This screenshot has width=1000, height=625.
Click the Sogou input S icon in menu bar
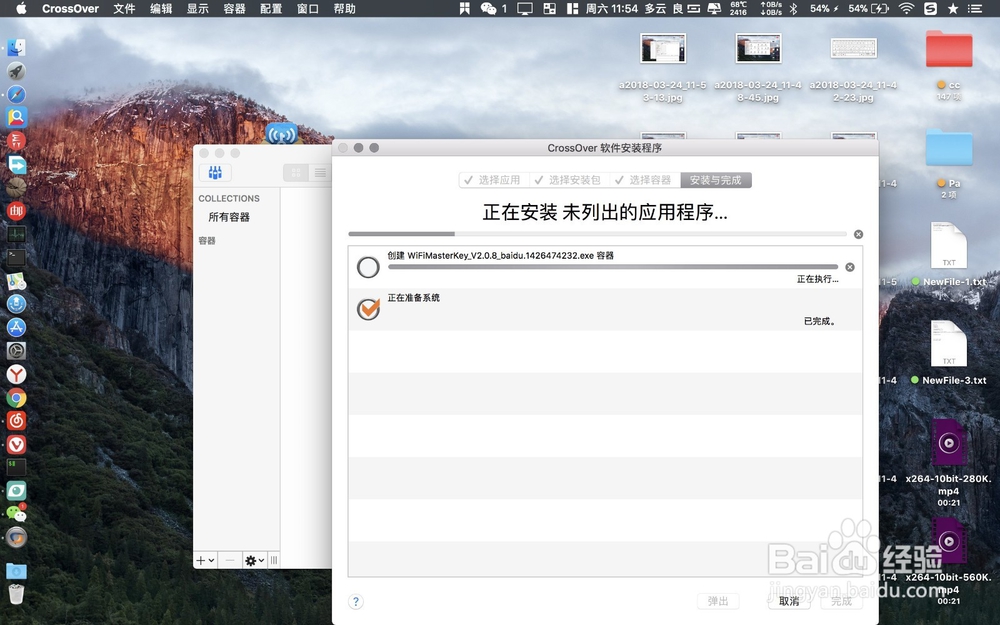(x=930, y=8)
